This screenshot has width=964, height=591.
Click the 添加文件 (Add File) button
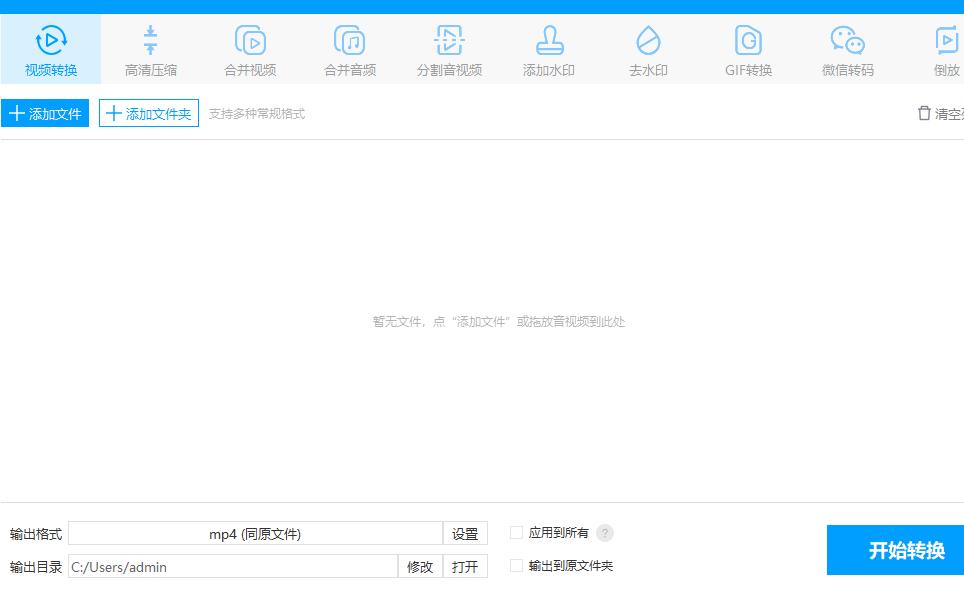coord(45,113)
